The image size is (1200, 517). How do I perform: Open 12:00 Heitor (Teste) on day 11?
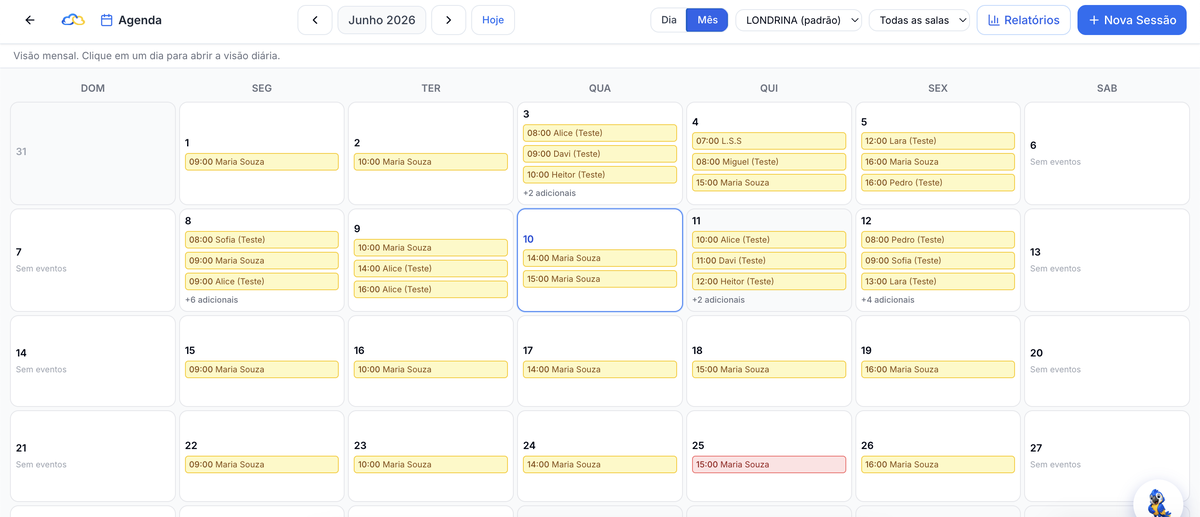click(769, 282)
